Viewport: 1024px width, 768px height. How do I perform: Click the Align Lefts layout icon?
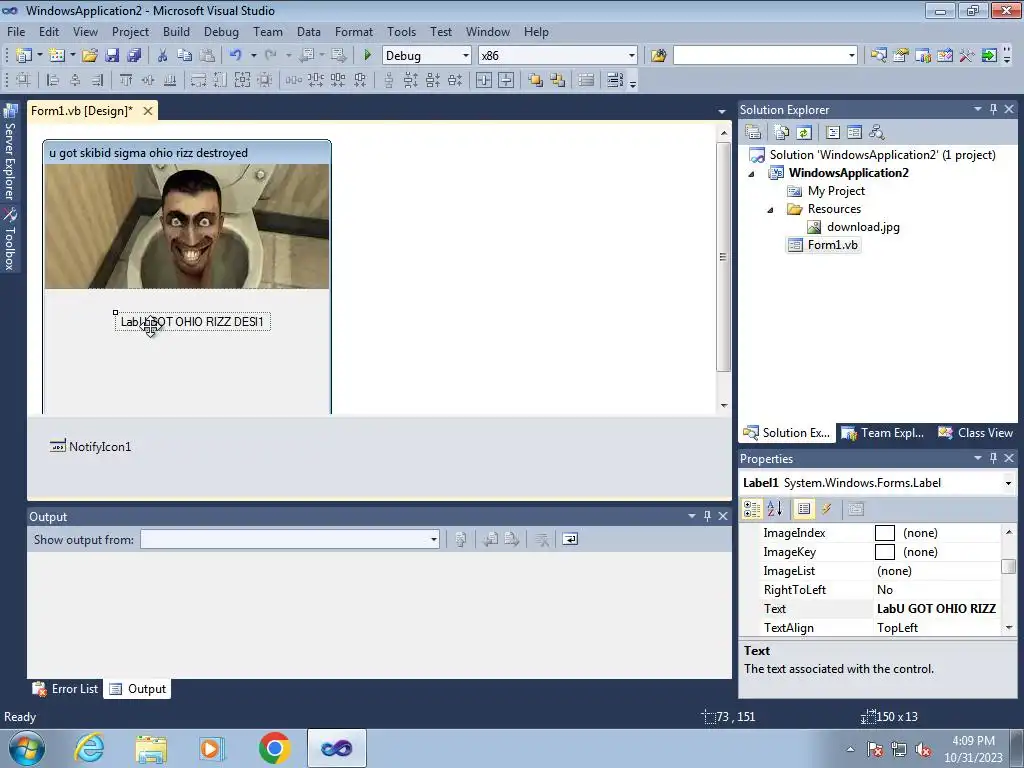[53, 80]
